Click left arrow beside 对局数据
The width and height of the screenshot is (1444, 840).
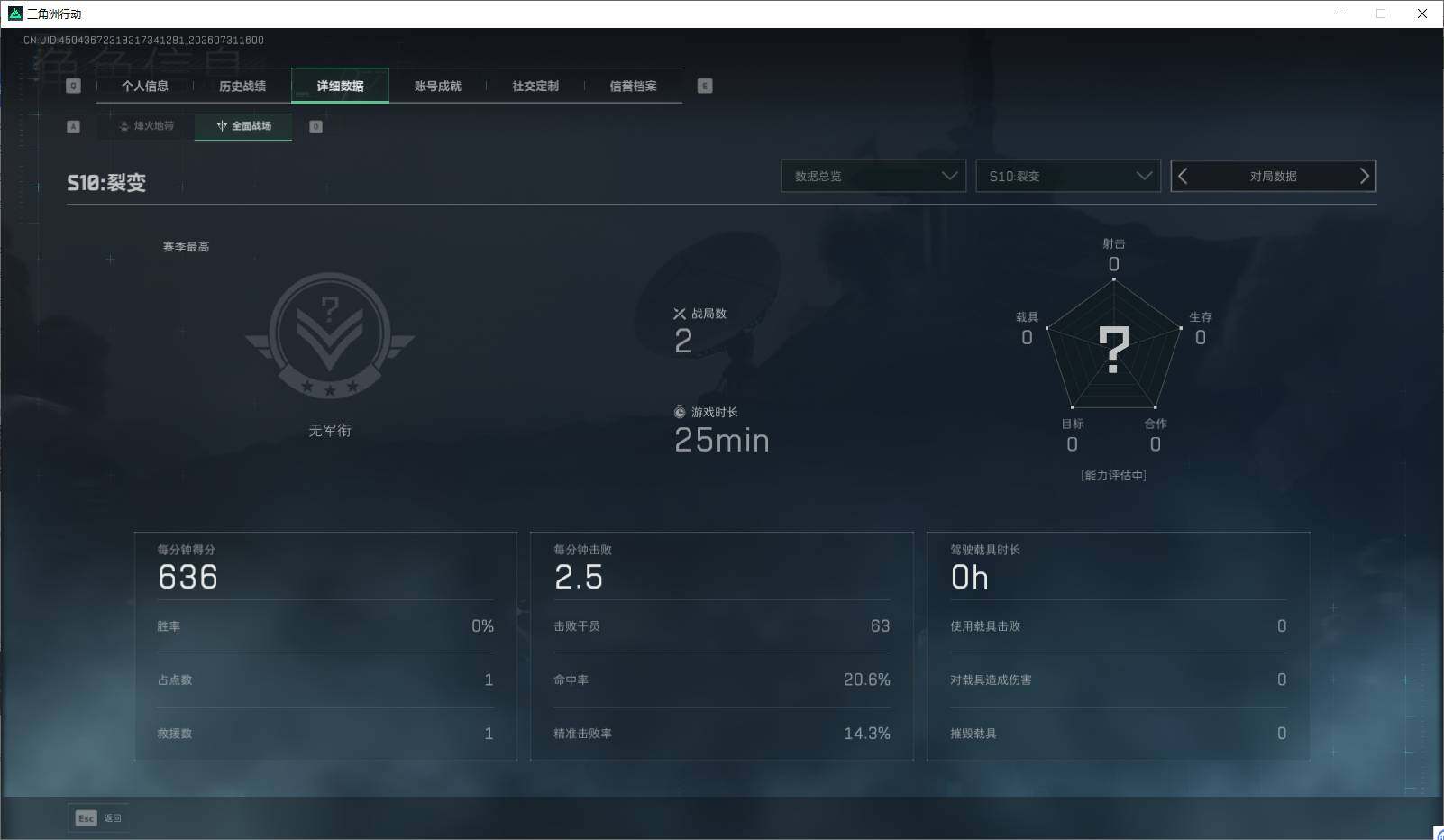[1184, 176]
